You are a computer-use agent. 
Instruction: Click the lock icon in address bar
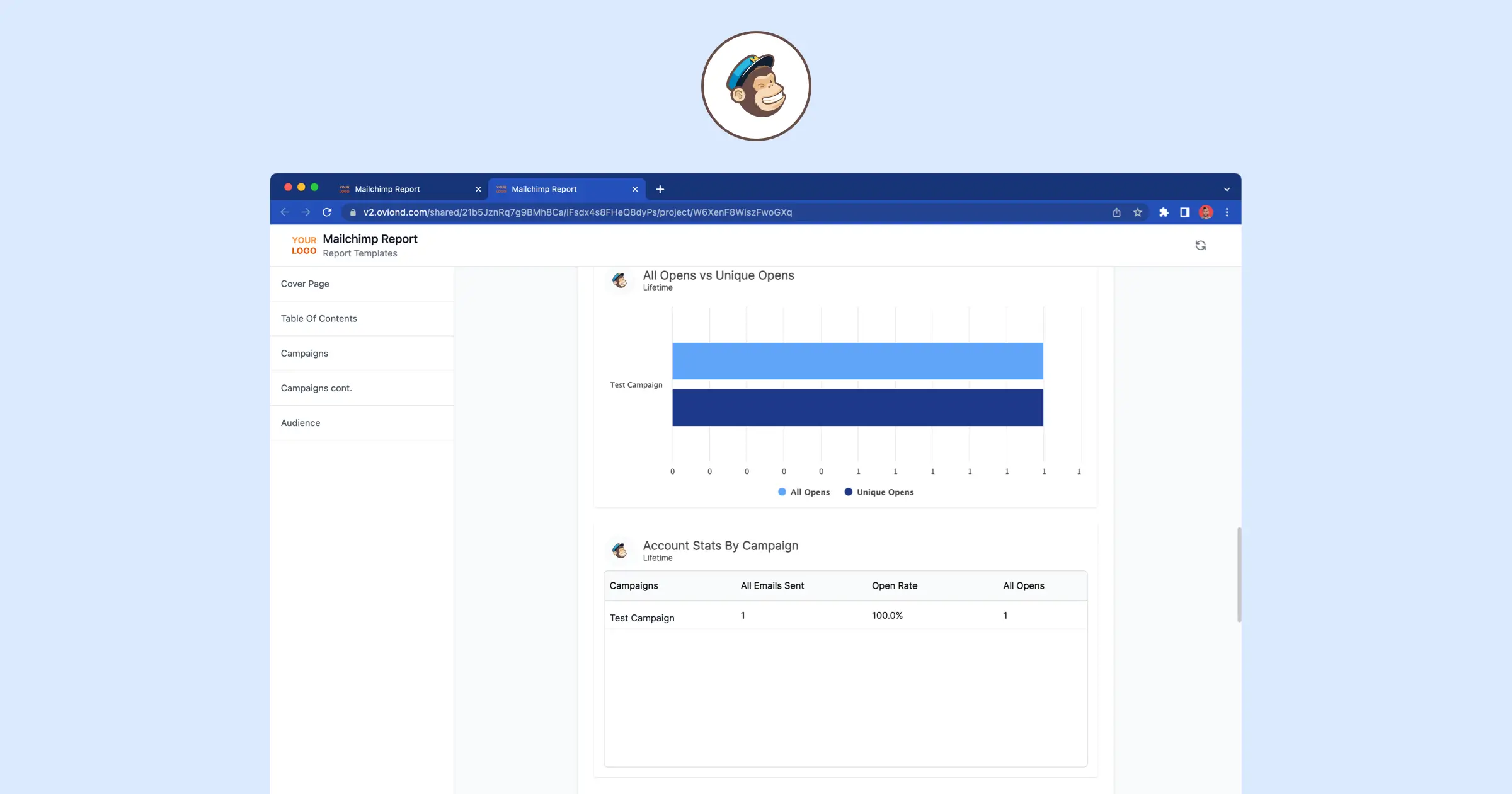(353, 212)
